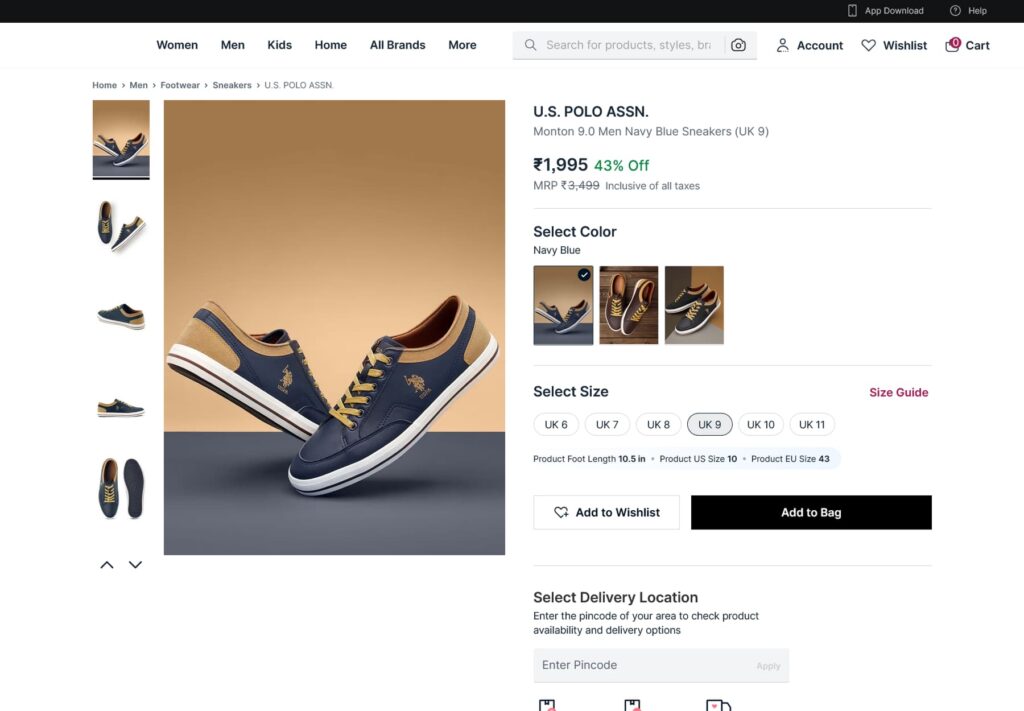Choose size UK 11
1024x711 pixels.
812,424
